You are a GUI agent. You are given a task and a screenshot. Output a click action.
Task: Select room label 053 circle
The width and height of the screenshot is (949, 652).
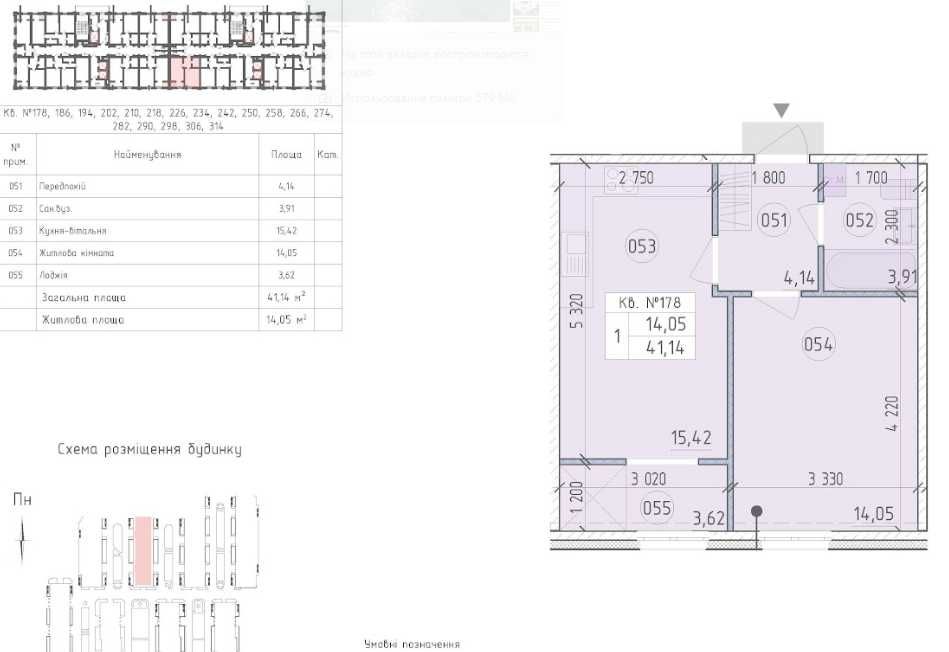click(642, 246)
